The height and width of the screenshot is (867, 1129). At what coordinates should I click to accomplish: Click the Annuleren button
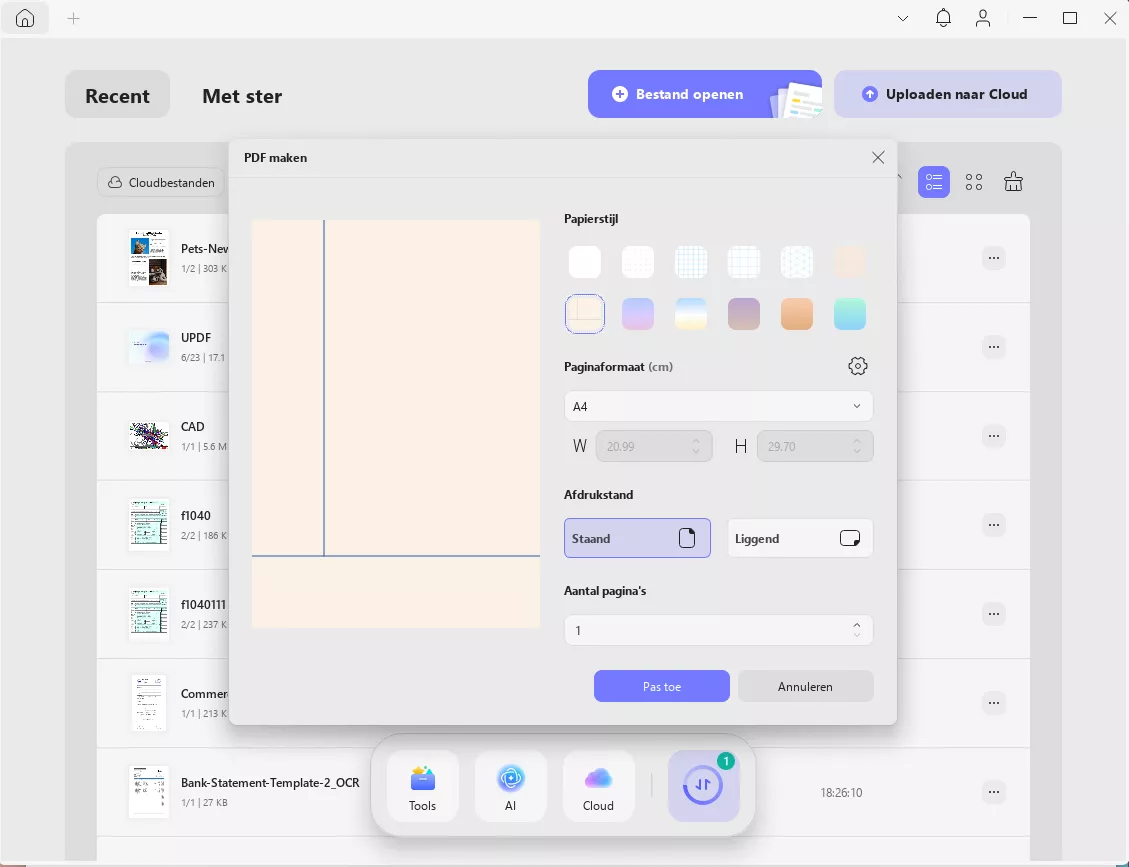pos(806,686)
